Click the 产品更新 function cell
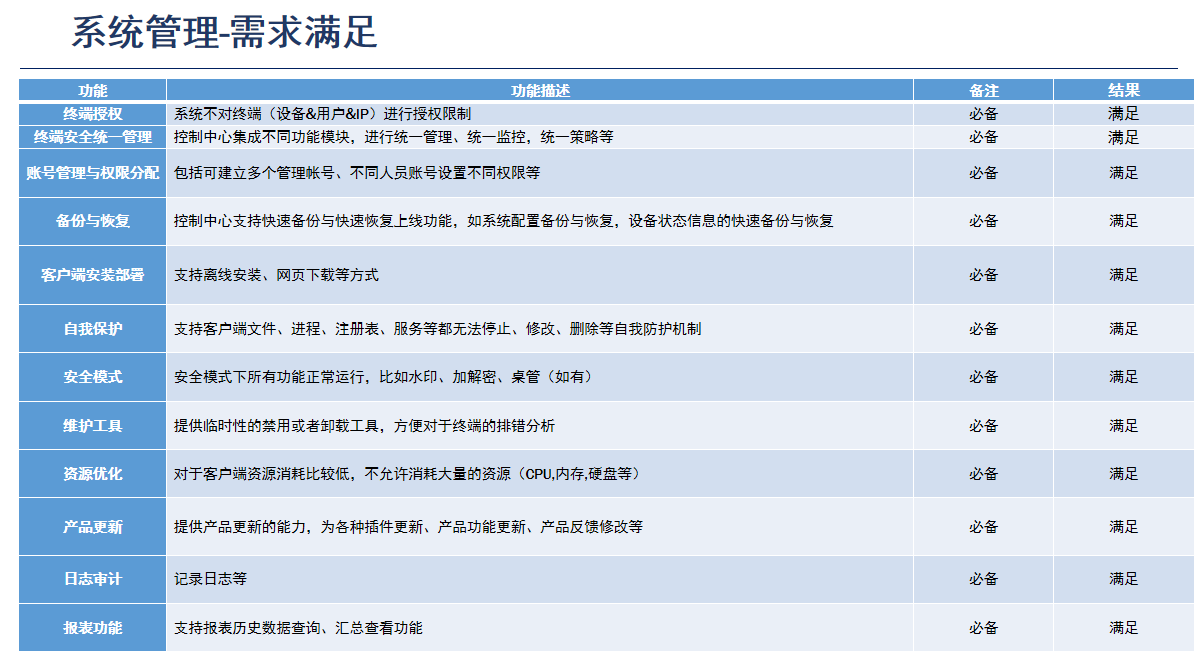This screenshot has height=653, width=1199. (93, 527)
